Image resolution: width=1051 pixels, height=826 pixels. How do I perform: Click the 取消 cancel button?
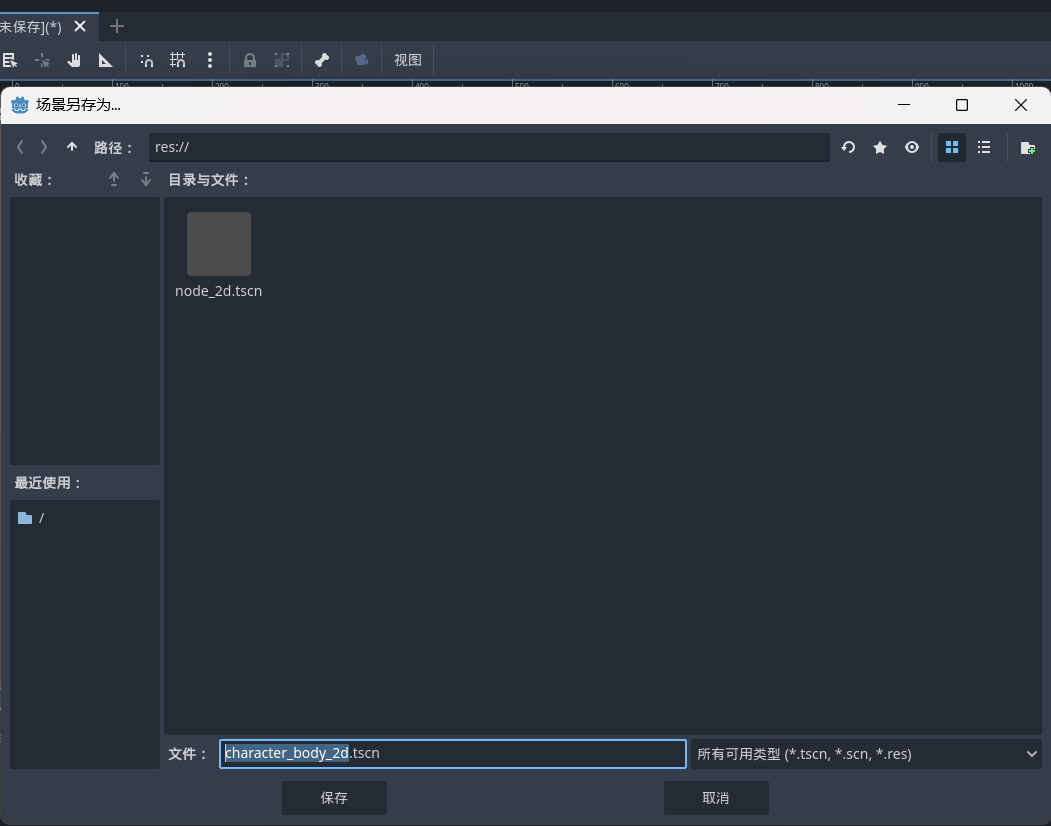[x=716, y=798]
